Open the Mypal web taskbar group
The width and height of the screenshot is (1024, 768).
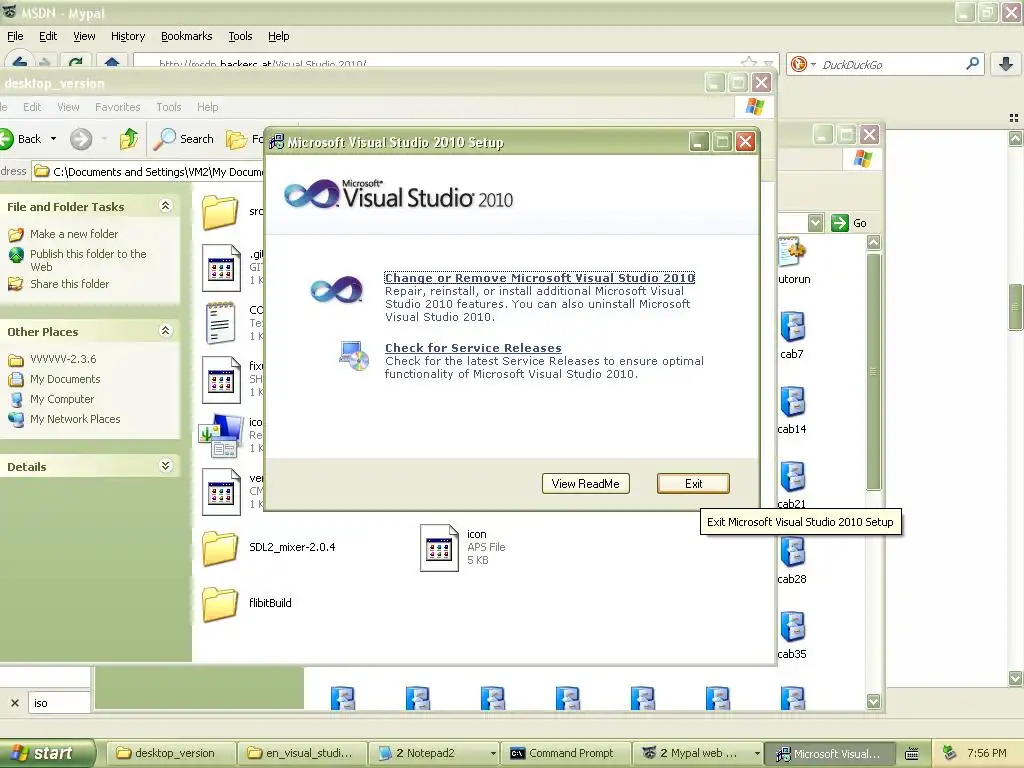[x=697, y=753]
